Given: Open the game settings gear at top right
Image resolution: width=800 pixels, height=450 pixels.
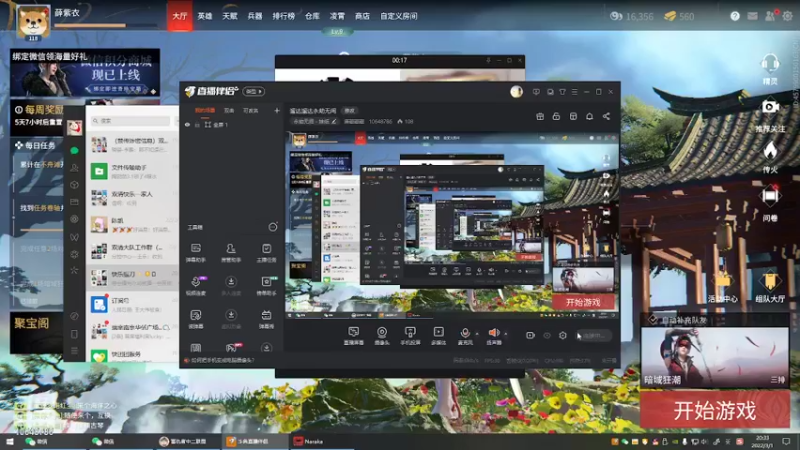Looking at the screenshot, I should pyautogui.click(x=787, y=16).
